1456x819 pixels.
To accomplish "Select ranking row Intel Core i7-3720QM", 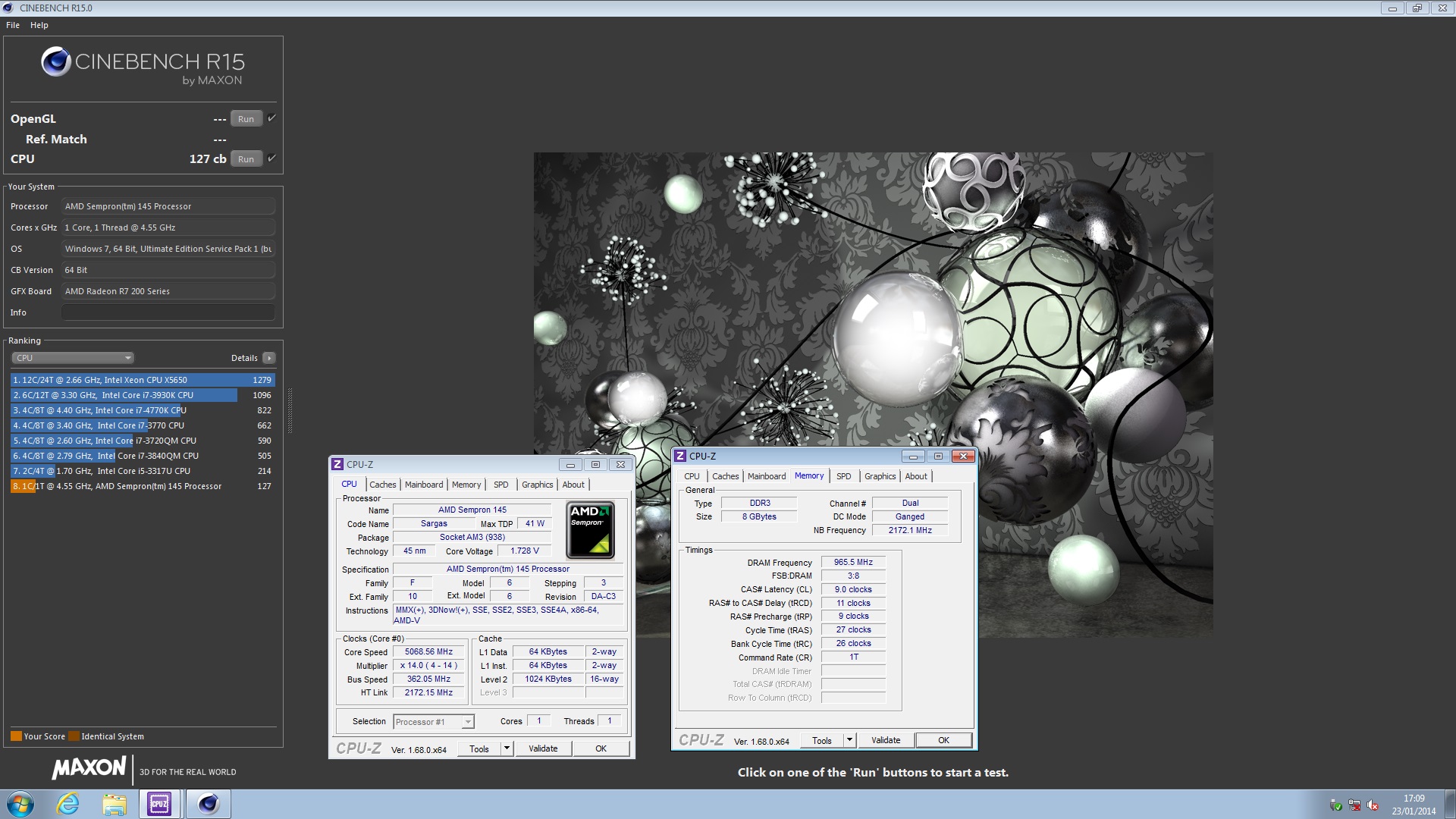I will (143, 441).
